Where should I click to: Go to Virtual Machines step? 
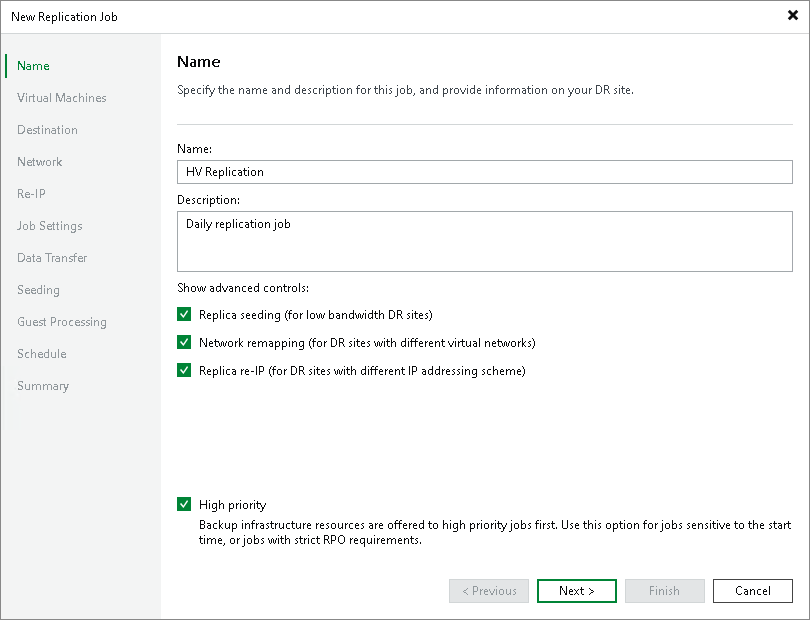click(x=61, y=98)
